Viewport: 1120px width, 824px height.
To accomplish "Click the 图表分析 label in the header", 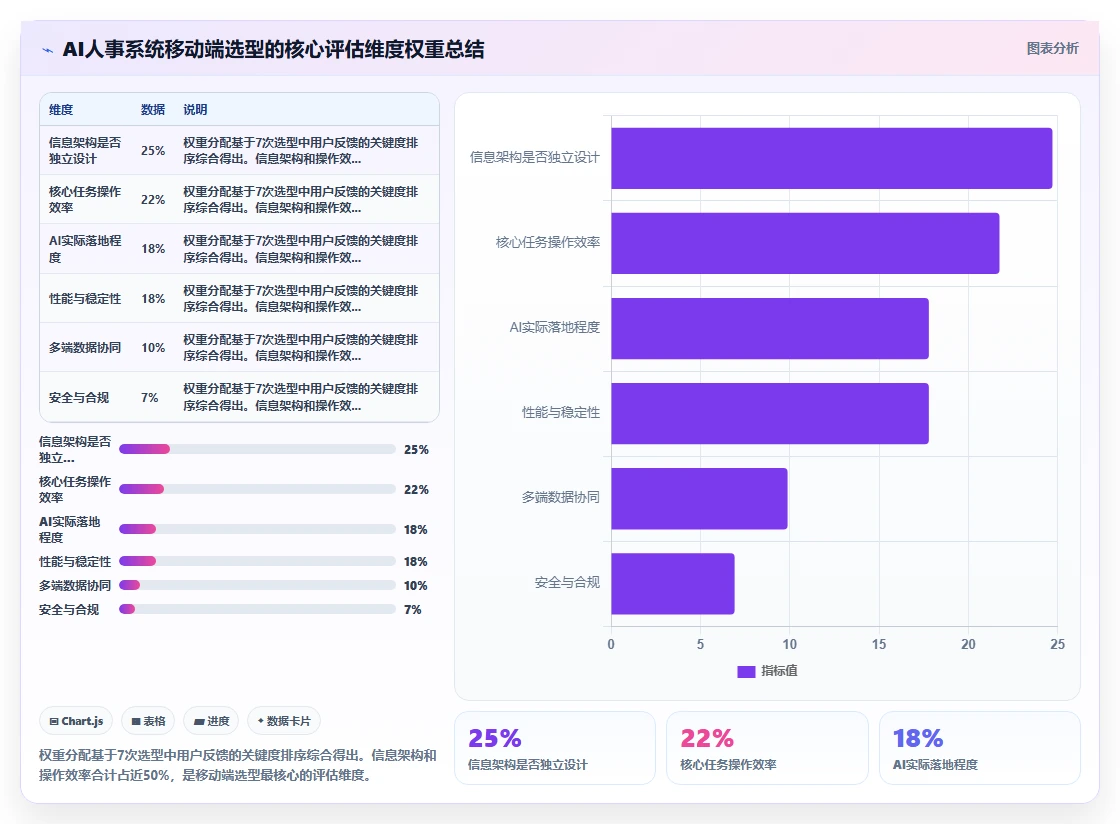I will tap(1052, 49).
